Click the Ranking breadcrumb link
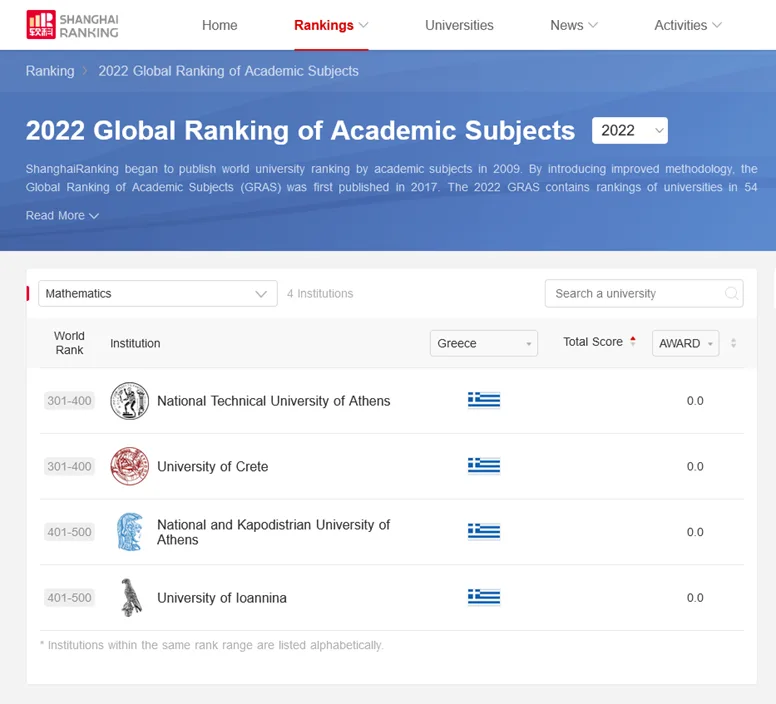The image size is (776, 704). 50,71
